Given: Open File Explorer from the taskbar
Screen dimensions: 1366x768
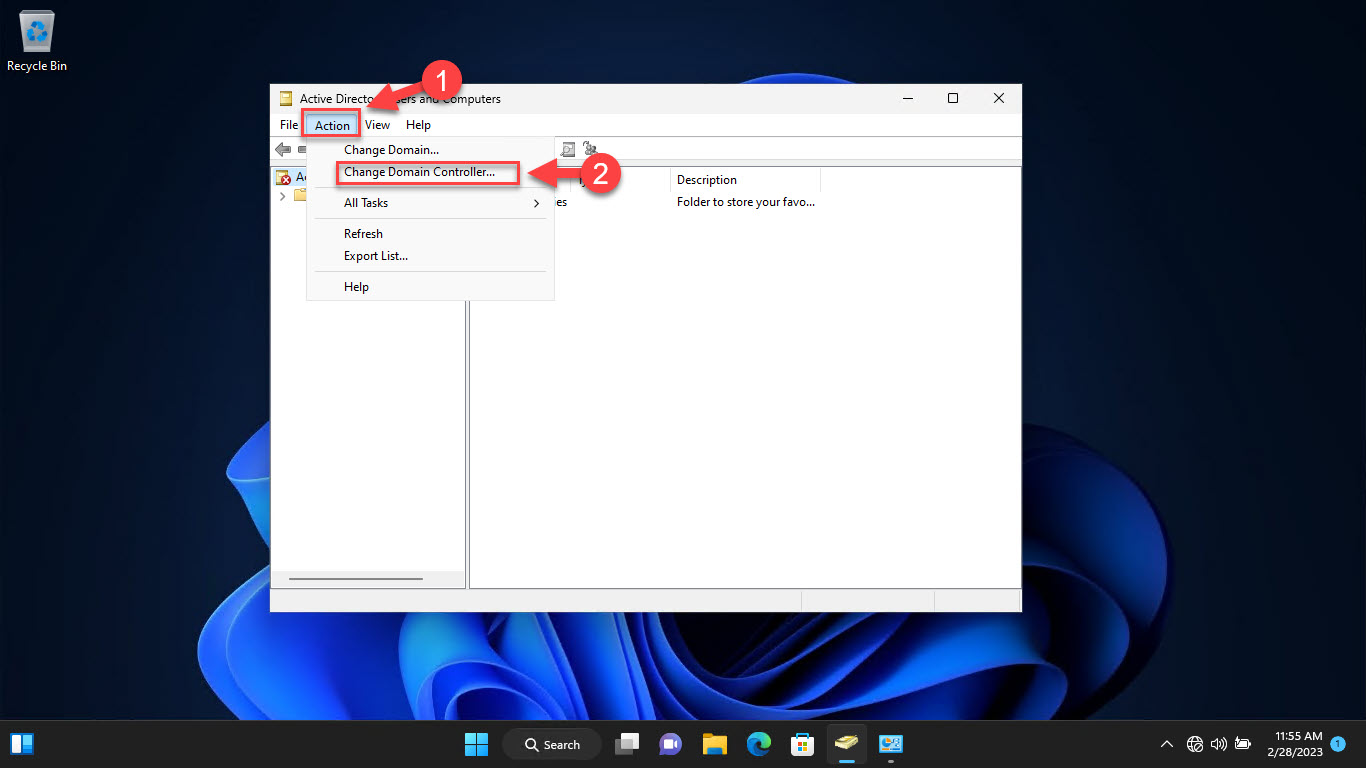Looking at the screenshot, I should coord(714,744).
